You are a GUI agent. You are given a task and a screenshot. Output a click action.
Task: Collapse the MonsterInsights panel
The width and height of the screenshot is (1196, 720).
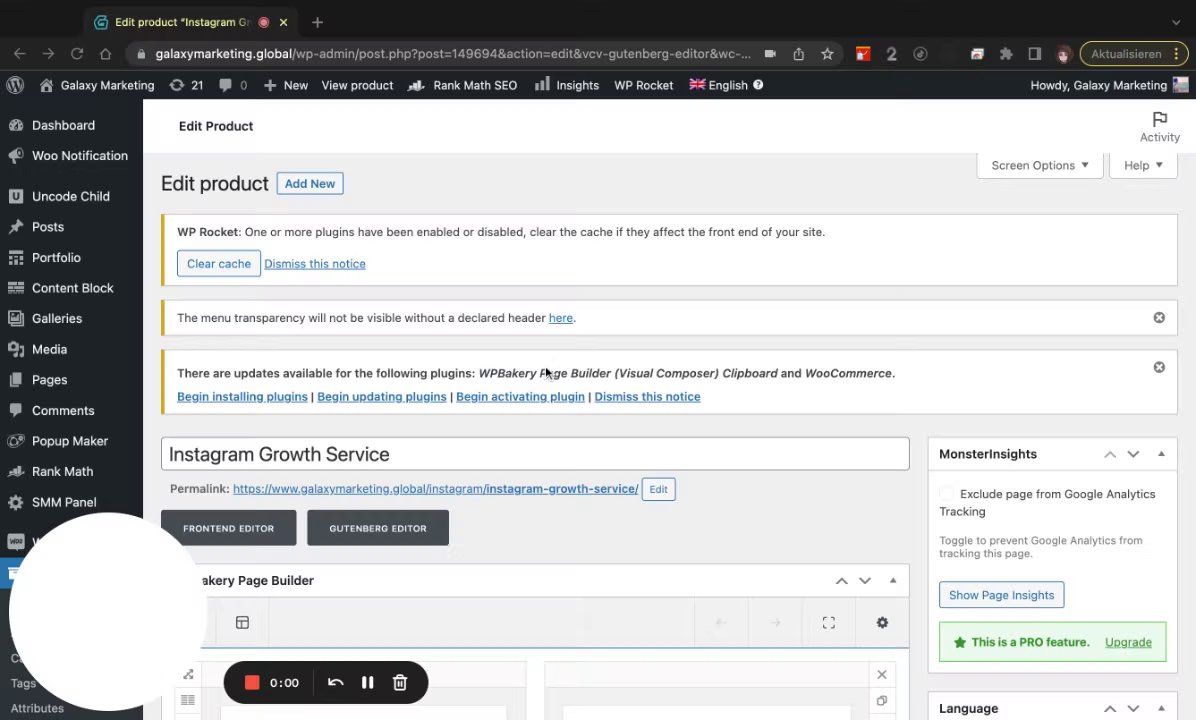[1161, 454]
